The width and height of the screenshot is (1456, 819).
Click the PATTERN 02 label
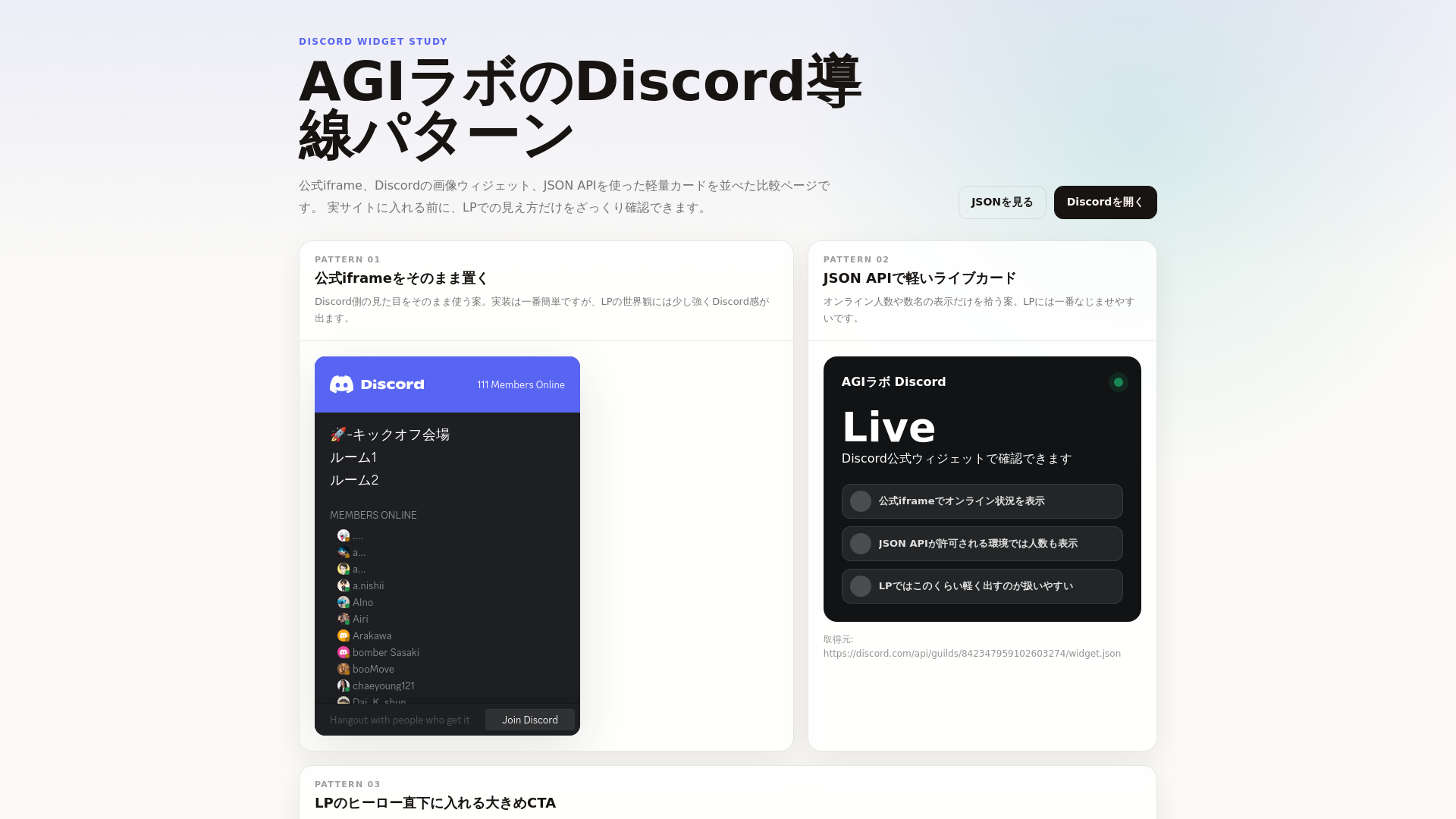click(x=856, y=259)
